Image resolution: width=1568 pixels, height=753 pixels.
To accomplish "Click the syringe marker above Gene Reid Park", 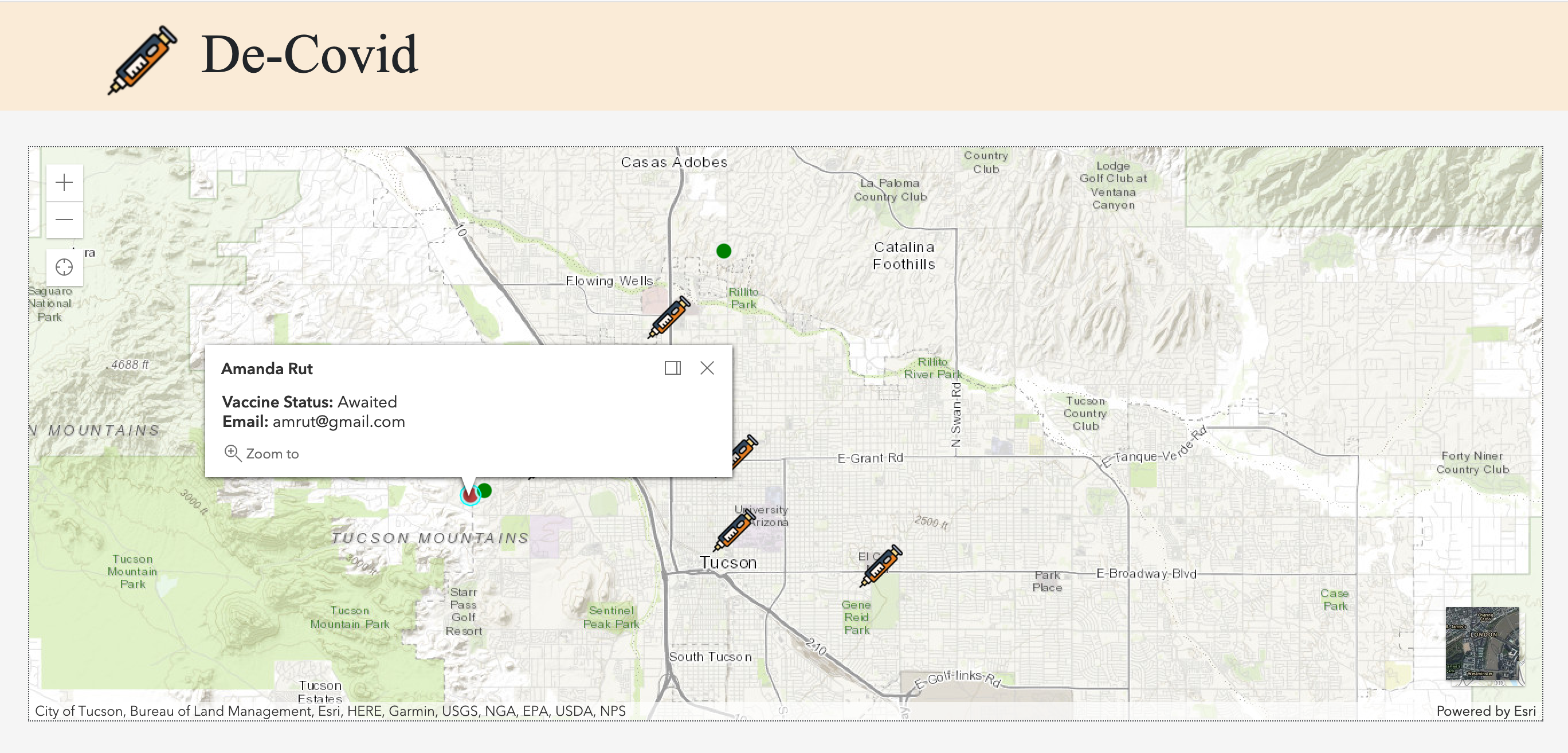I will coord(880,566).
